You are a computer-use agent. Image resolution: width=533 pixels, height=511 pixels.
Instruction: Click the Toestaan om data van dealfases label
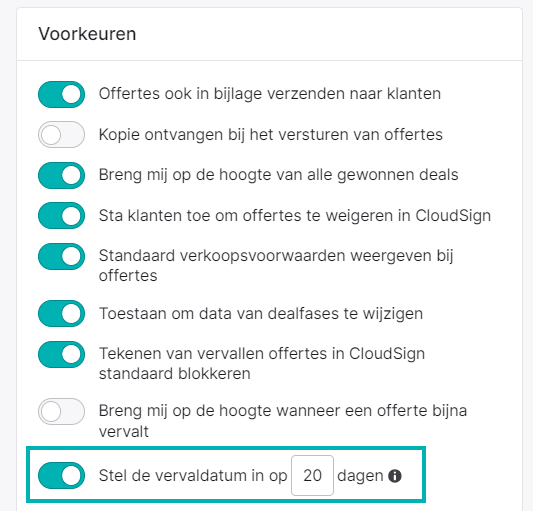point(261,313)
